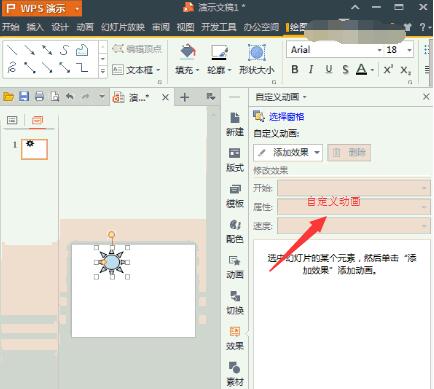Image resolution: width=434 pixels, height=389 pixels.
Task: Toggle bold formatting
Action: [x=295, y=69]
